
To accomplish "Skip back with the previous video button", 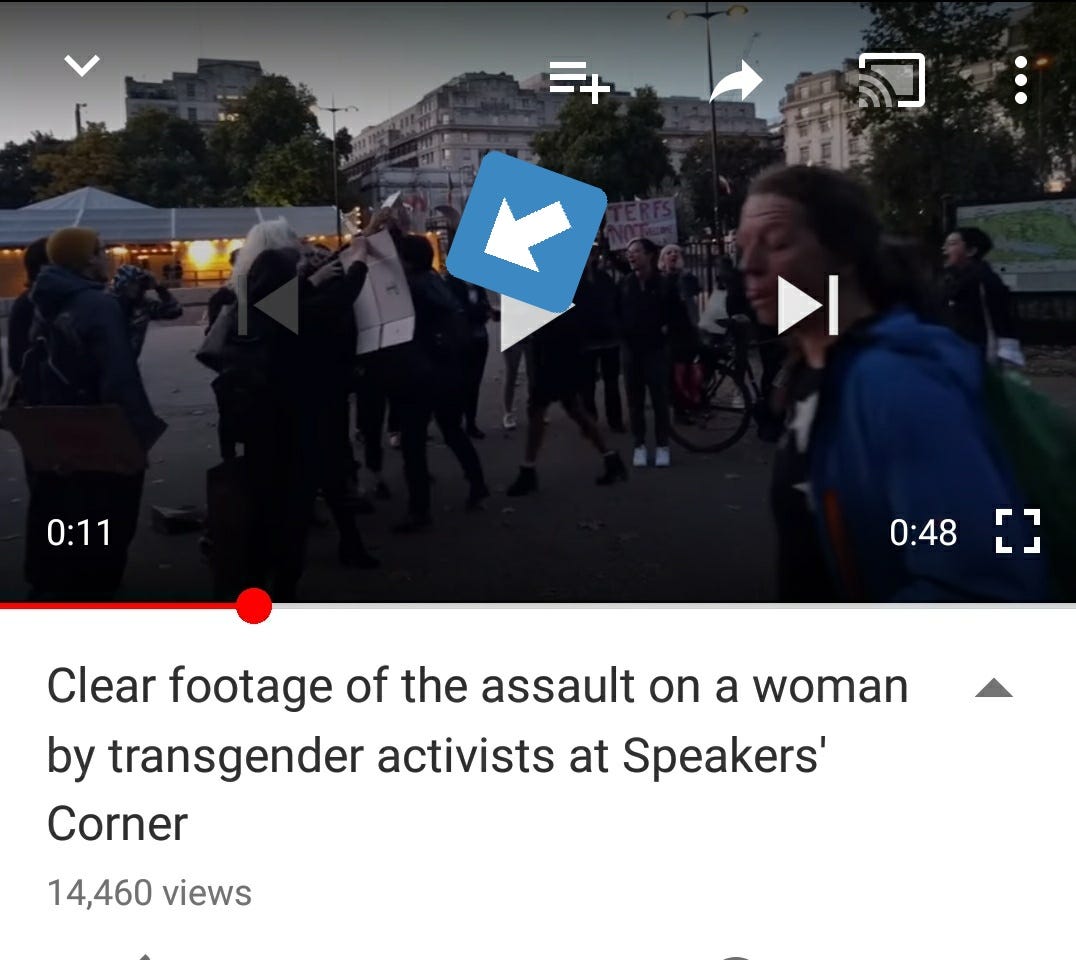I will 268,305.
